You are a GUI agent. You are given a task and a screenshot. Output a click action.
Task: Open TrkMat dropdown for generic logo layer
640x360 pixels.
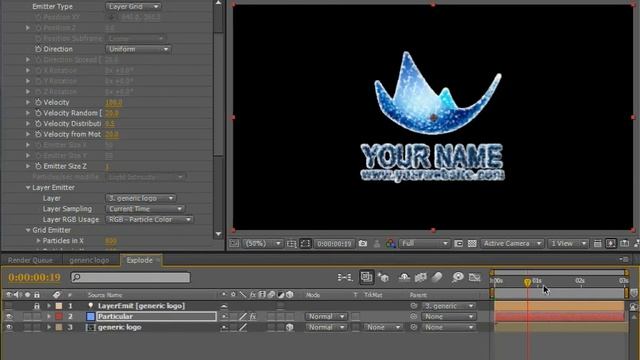pos(382,327)
